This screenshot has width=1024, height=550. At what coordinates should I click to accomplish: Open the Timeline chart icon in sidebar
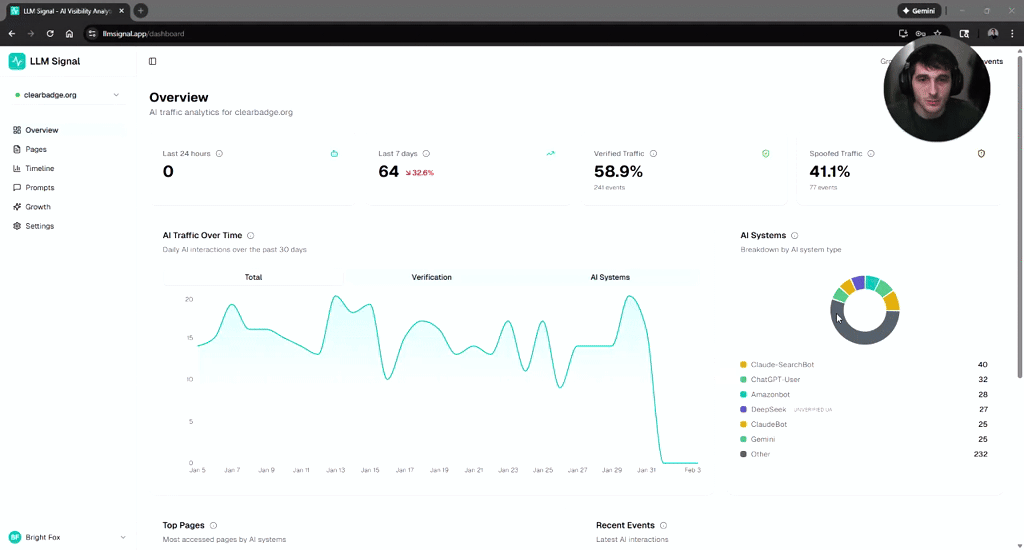17,169
